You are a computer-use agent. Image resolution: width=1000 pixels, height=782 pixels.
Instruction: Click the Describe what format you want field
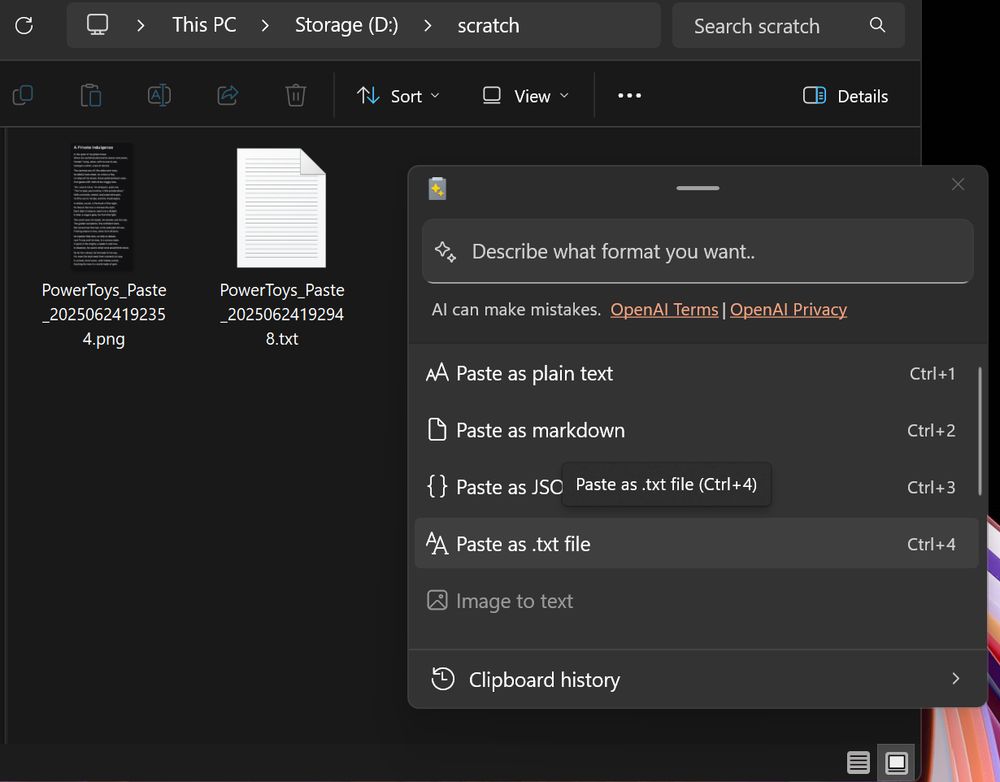pyautogui.click(x=698, y=251)
